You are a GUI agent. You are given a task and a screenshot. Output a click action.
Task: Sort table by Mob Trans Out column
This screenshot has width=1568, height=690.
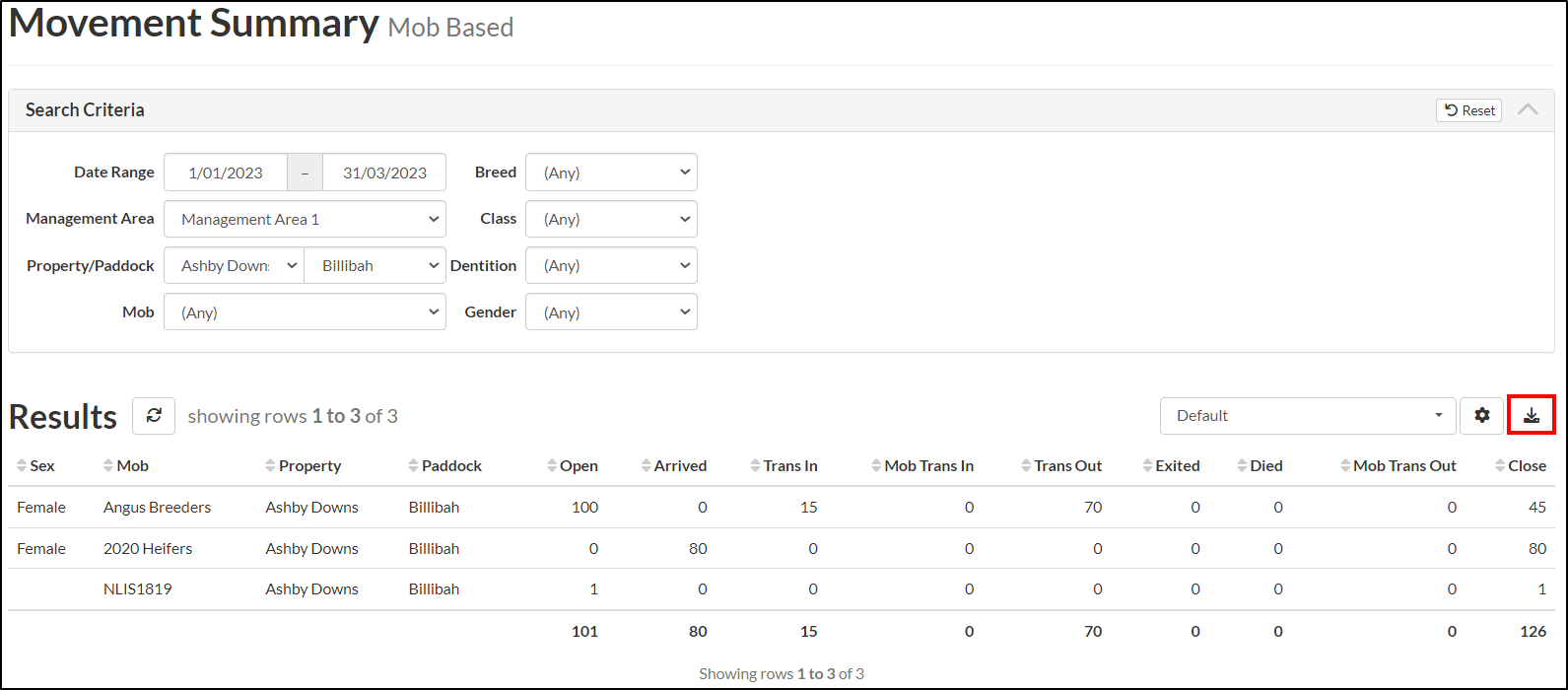(x=1398, y=465)
